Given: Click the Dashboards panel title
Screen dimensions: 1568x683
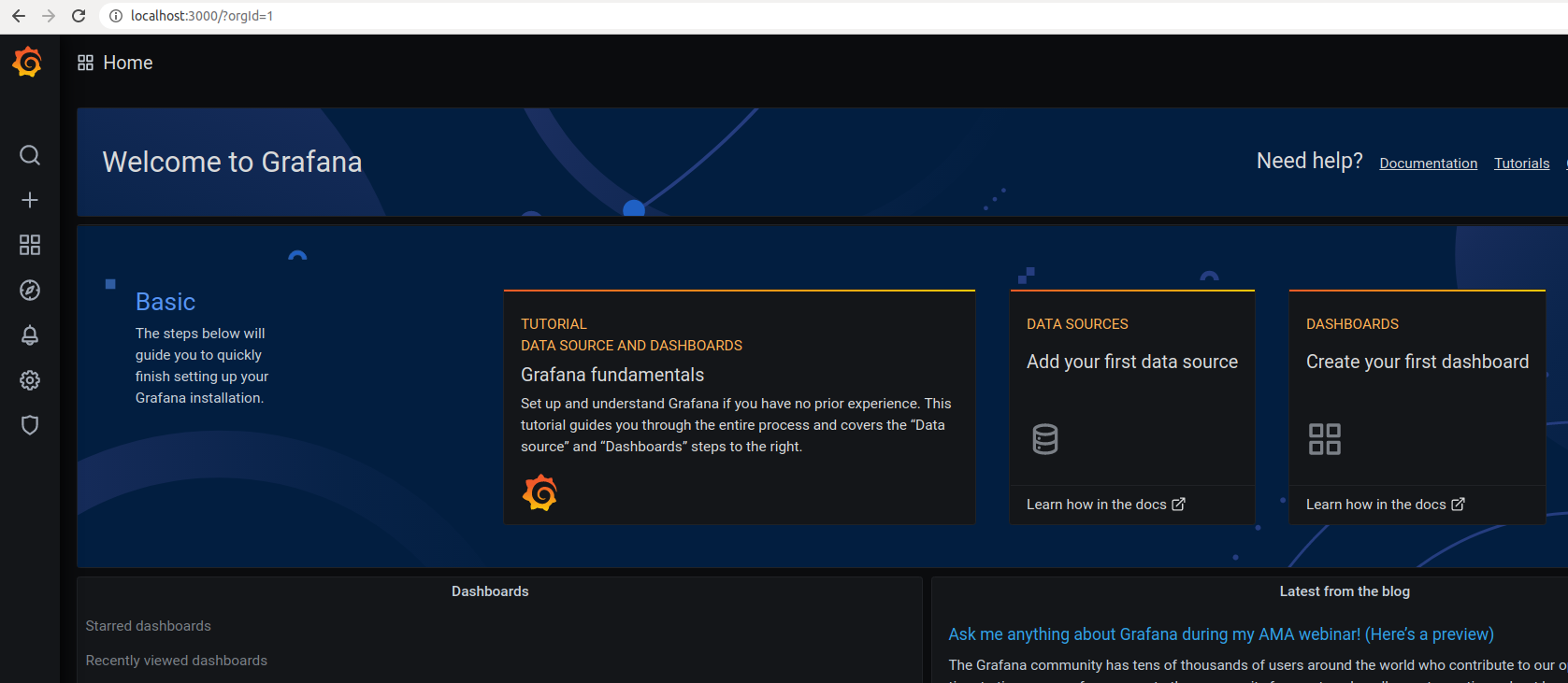Looking at the screenshot, I should coord(490,591).
